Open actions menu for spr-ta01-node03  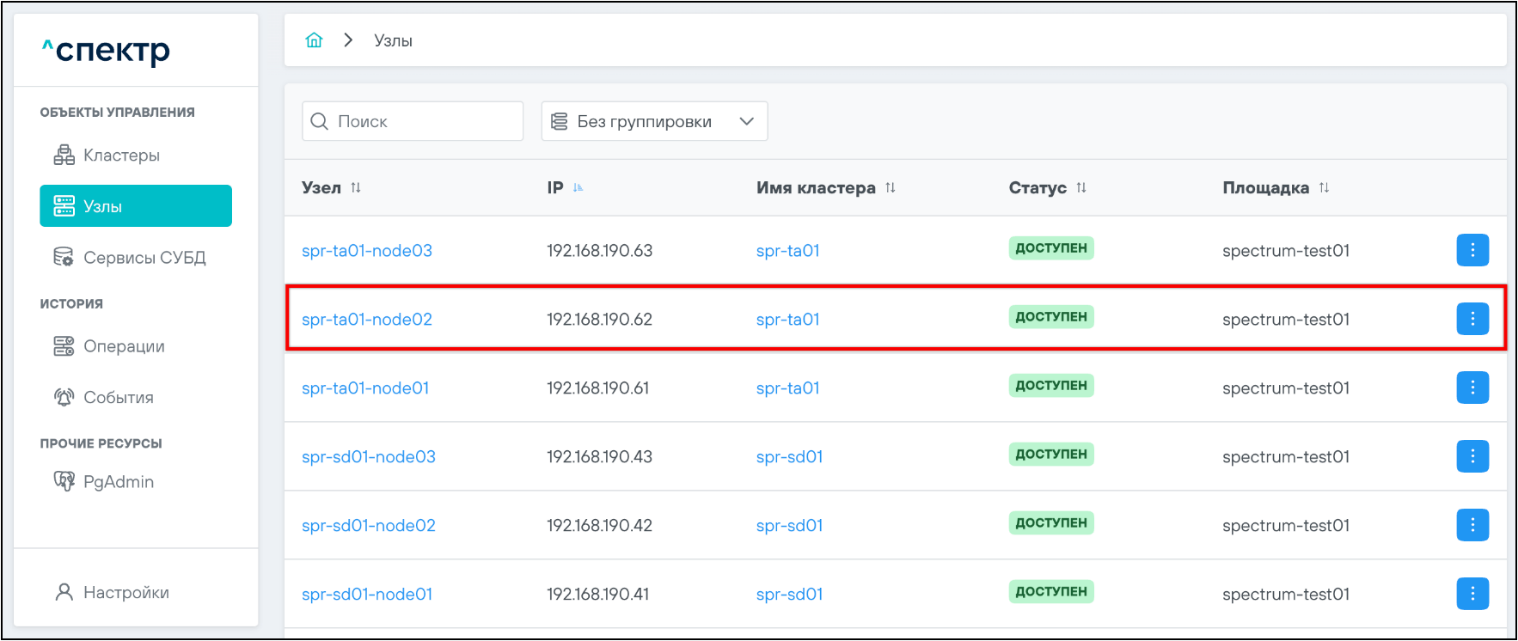(x=1472, y=251)
